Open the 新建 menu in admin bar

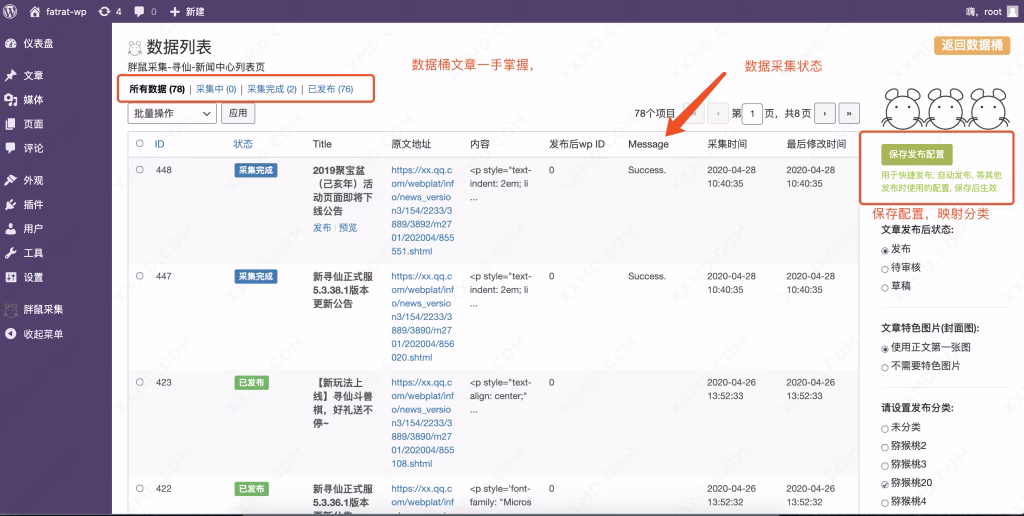(186, 11)
